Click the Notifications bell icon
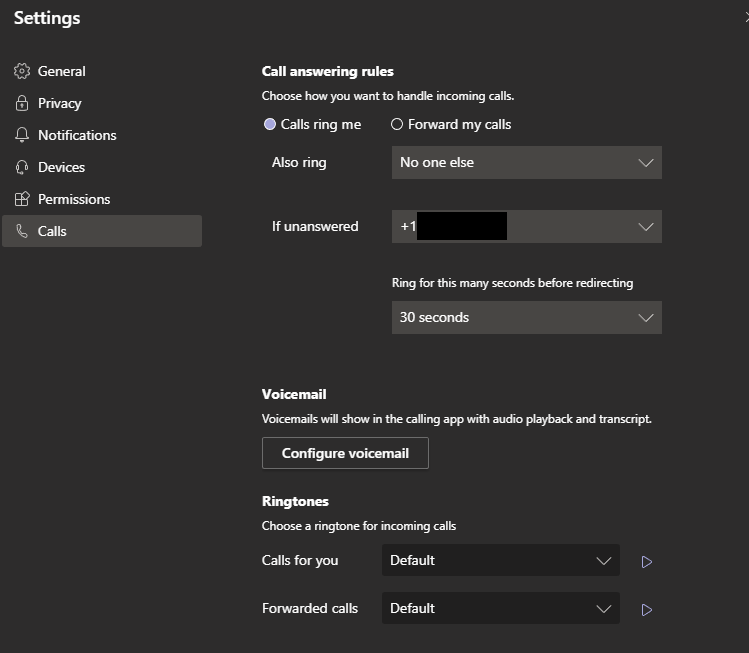Image resolution: width=749 pixels, height=653 pixels. 22,135
